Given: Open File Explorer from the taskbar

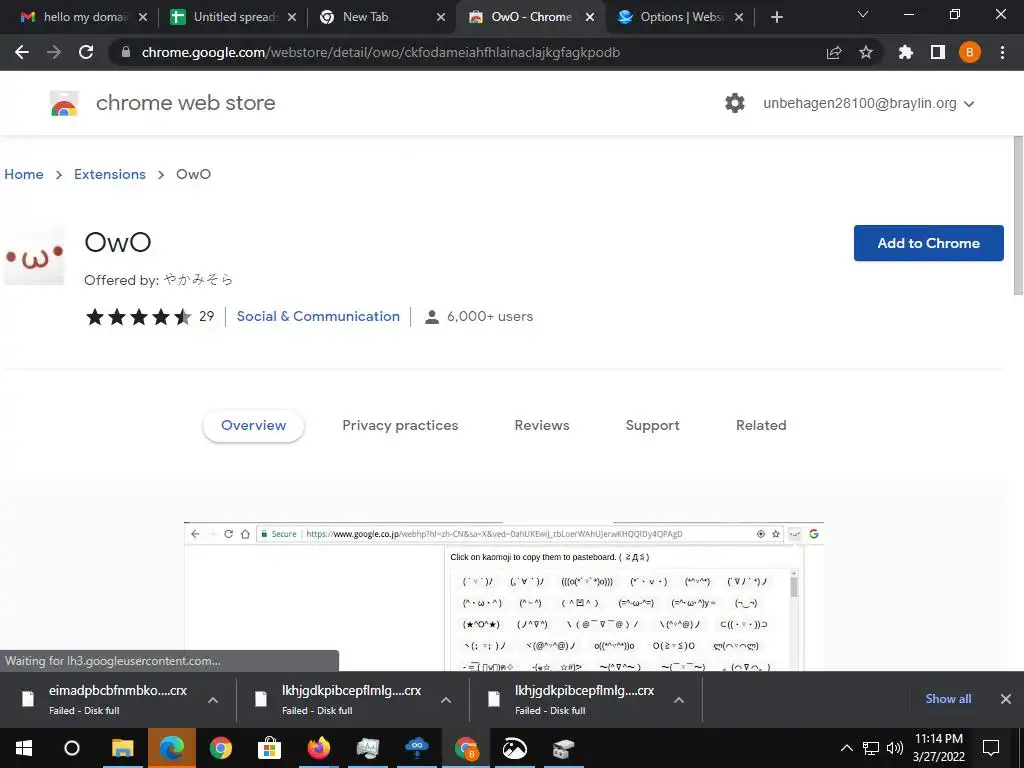Looking at the screenshot, I should (x=122, y=748).
